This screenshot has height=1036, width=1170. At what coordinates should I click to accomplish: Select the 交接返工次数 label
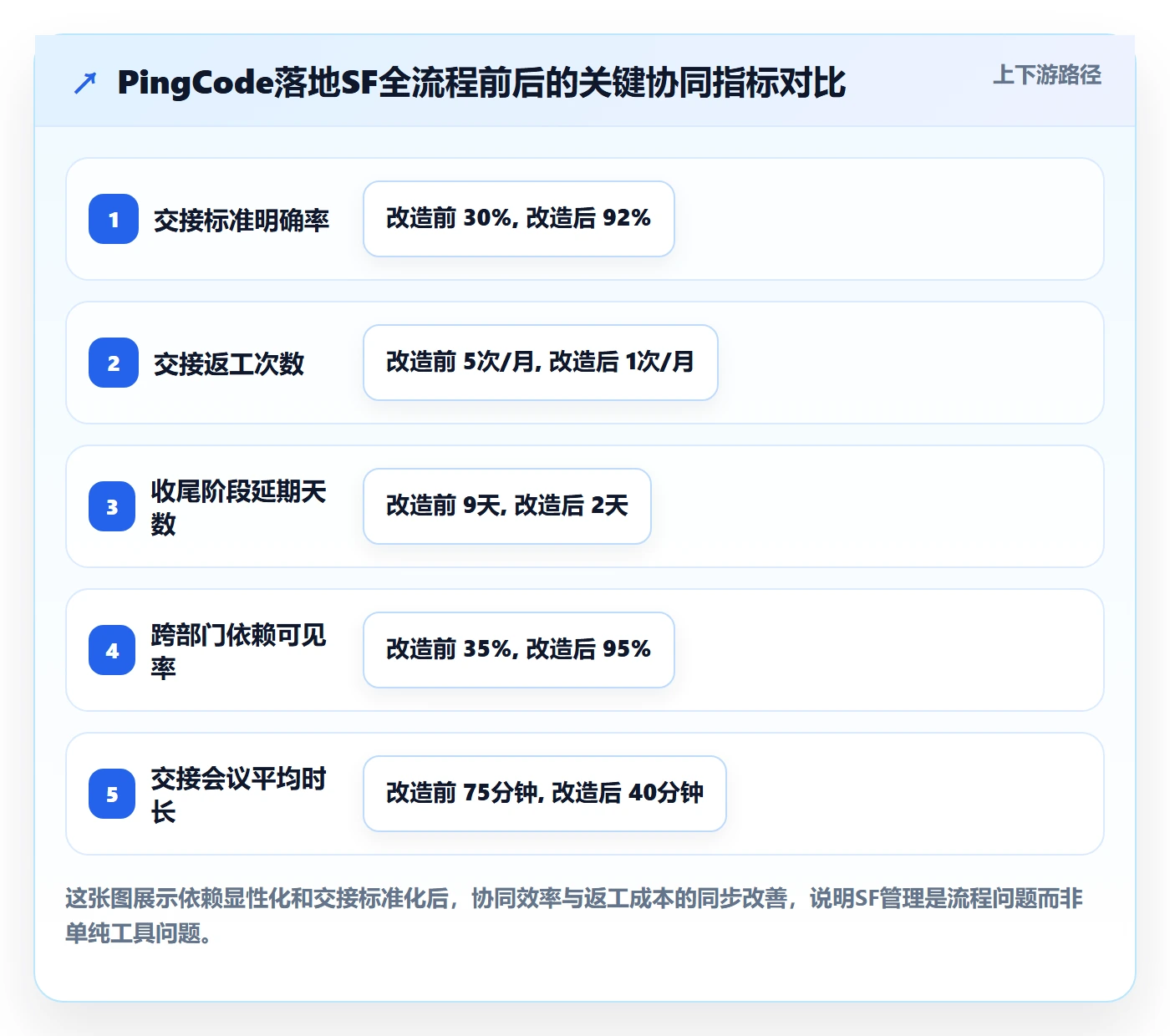(229, 363)
